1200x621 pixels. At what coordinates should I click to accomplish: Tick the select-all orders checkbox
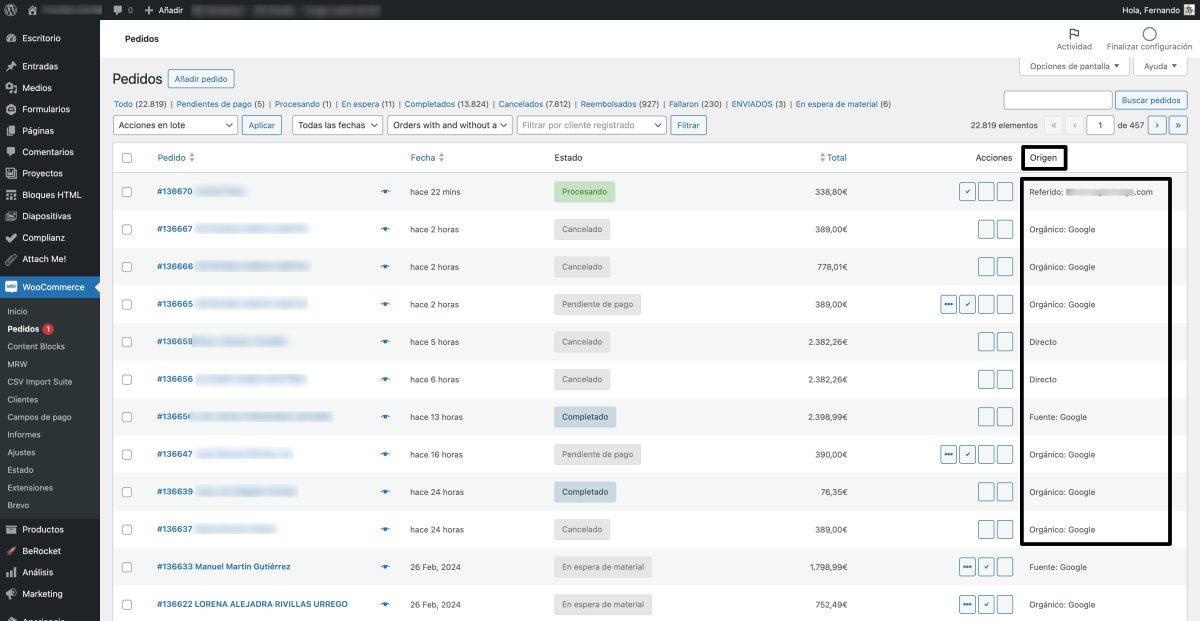pyautogui.click(x=127, y=157)
